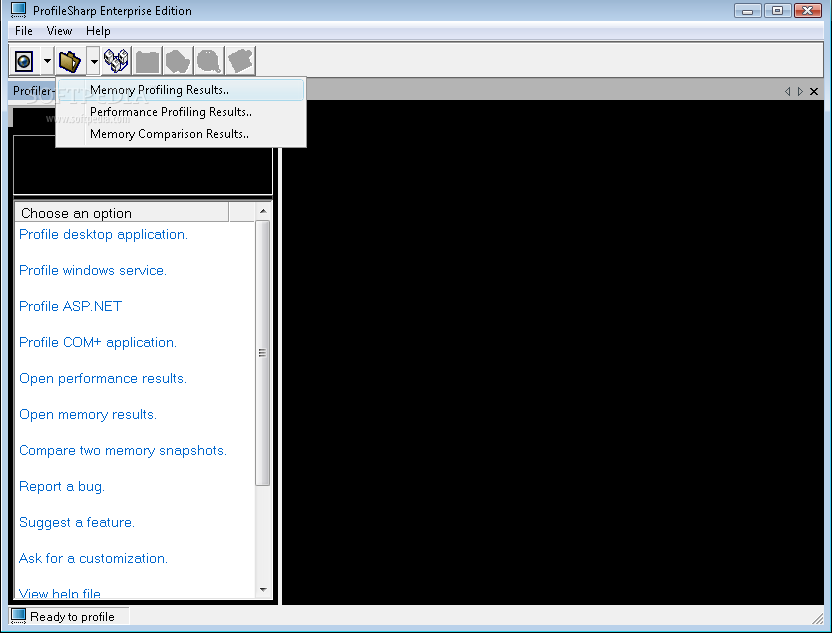
Task: Click Profile COM+ application link
Action: [98, 342]
